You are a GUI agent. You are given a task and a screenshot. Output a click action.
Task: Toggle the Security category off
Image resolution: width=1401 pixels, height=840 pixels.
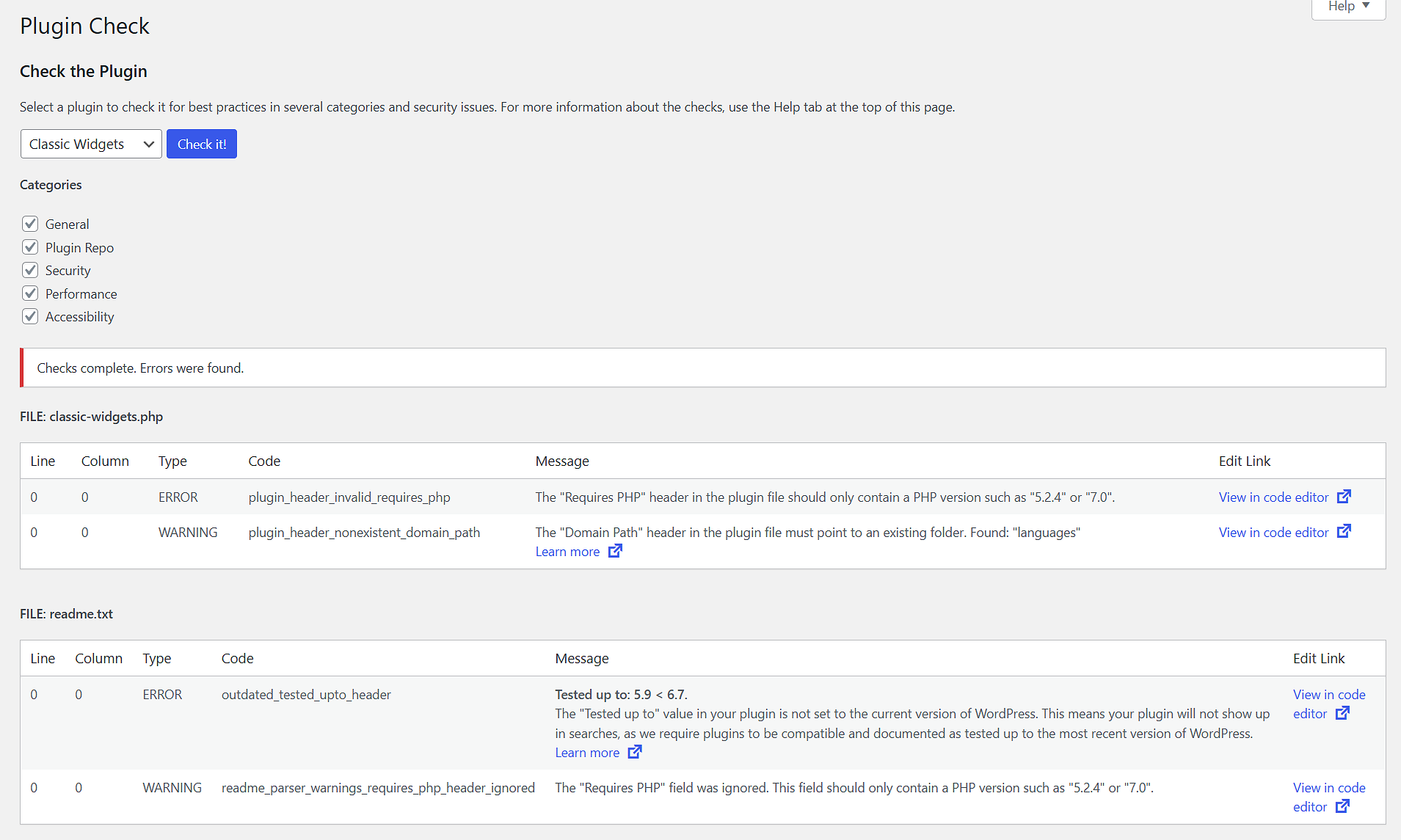[x=30, y=270]
